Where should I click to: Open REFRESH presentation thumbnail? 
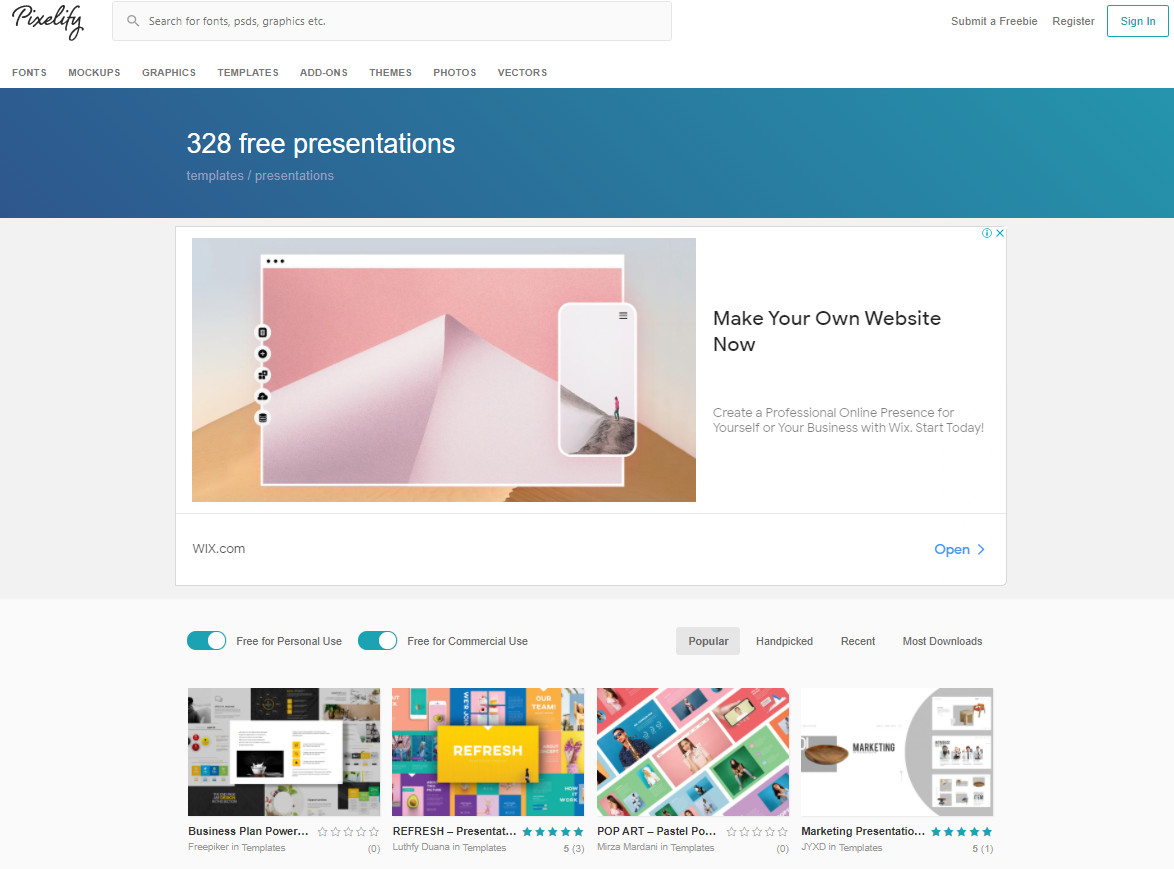pyautogui.click(x=488, y=751)
